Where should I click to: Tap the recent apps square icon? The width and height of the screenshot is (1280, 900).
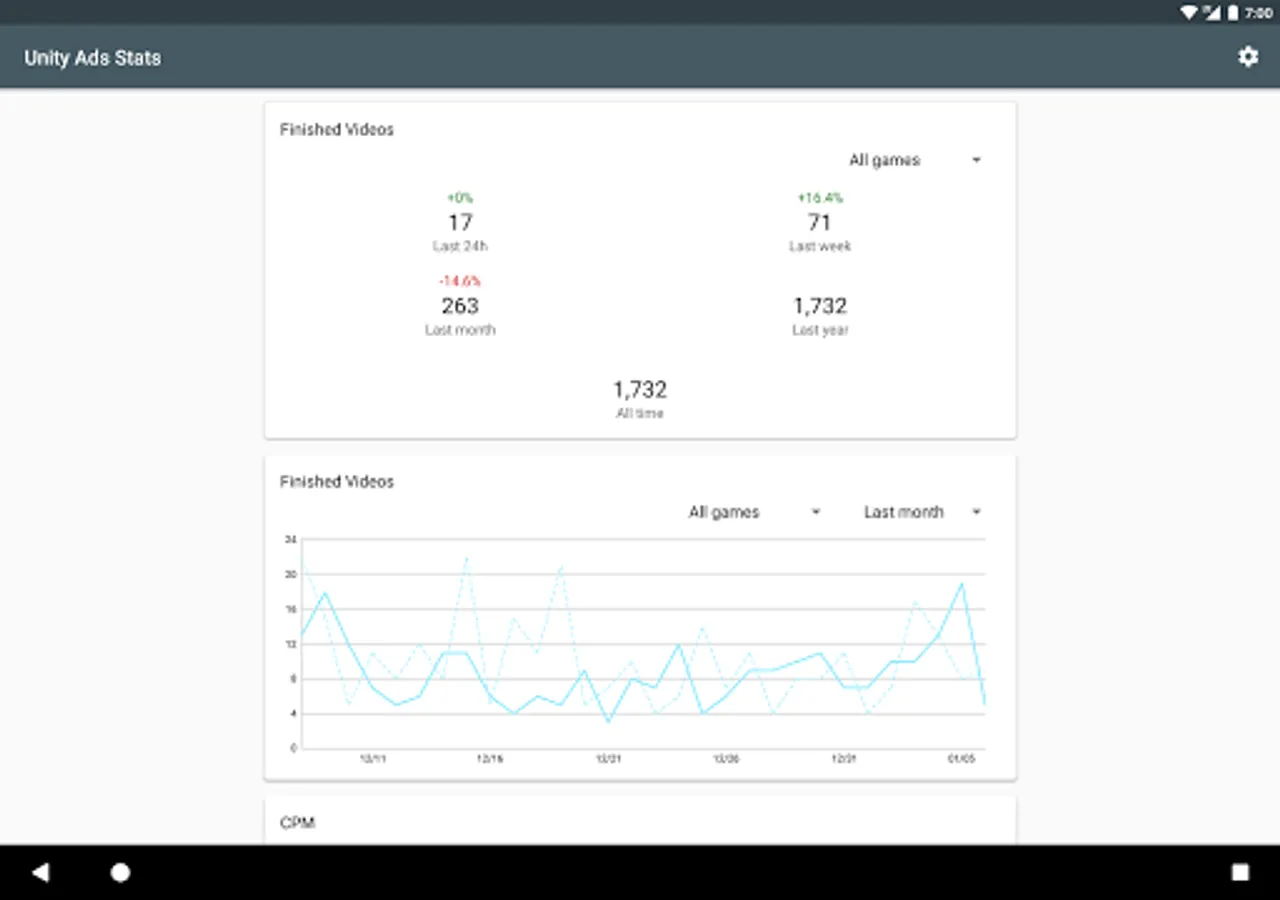(x=1240, y=872)
